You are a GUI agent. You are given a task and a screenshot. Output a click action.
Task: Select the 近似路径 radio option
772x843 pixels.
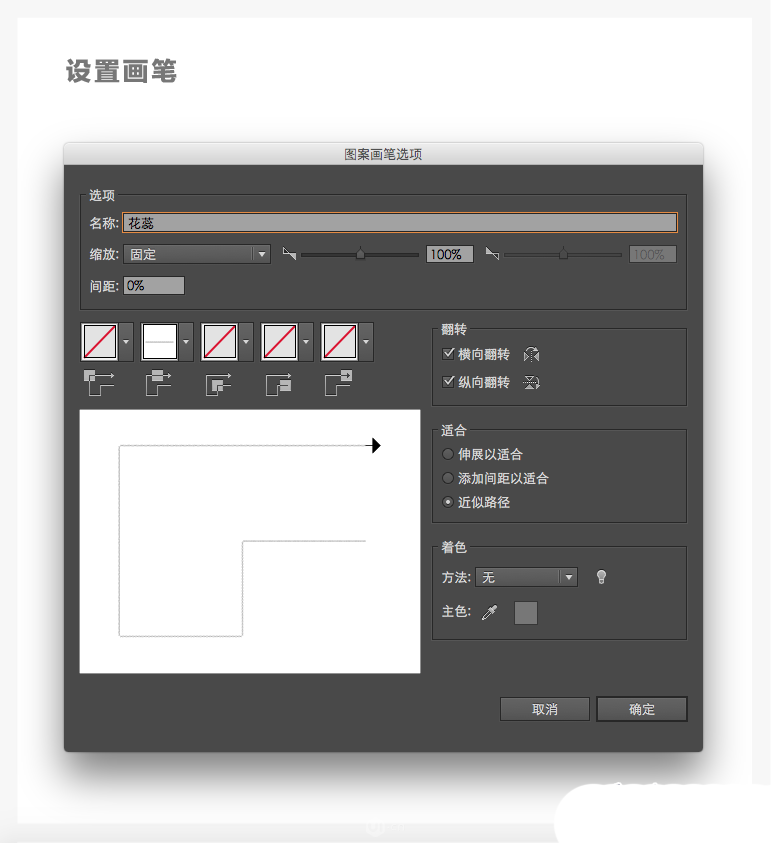pyautogui.click(x=447, y=502)
